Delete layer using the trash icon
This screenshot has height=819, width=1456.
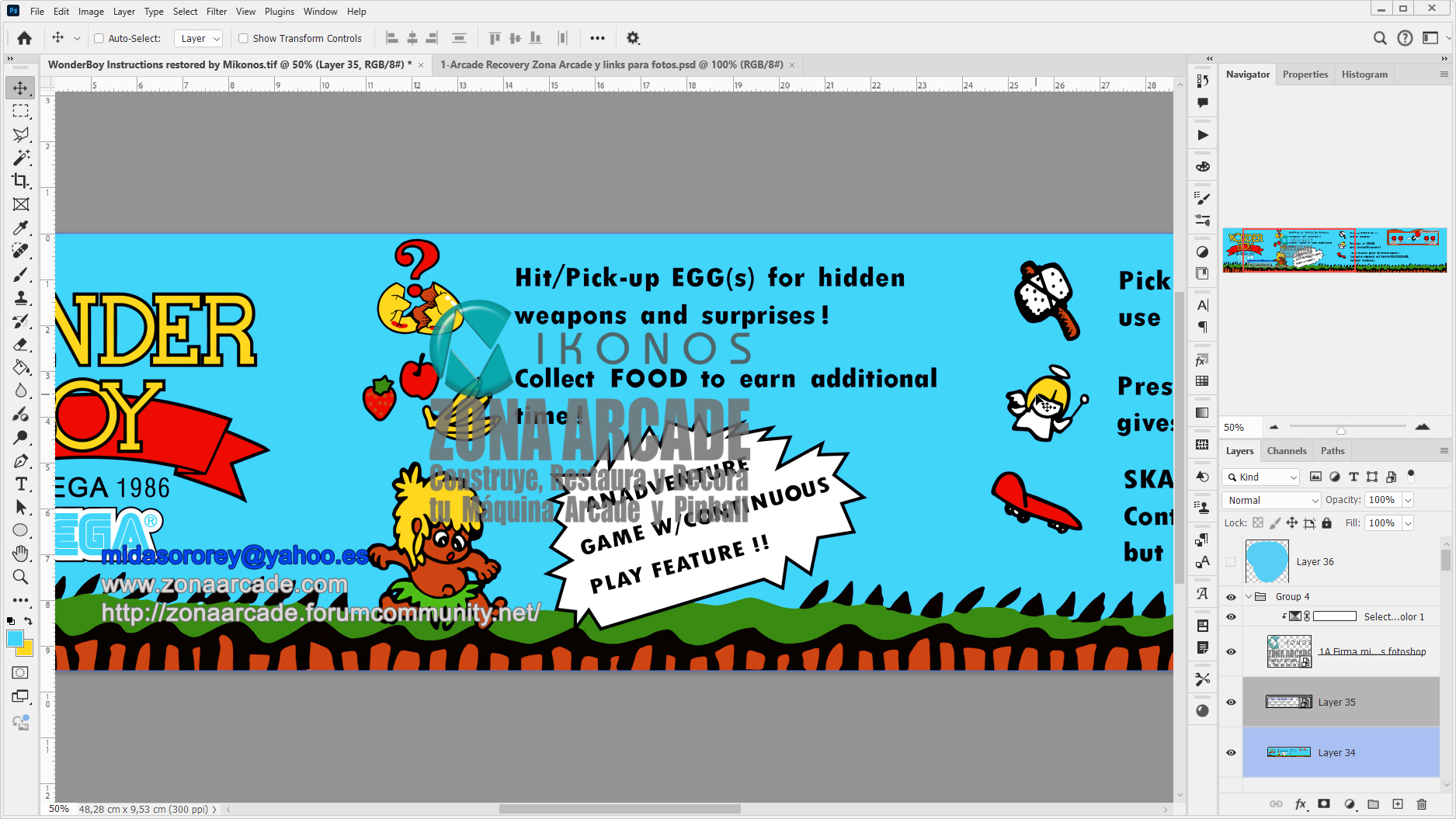tap(1422, 804)
